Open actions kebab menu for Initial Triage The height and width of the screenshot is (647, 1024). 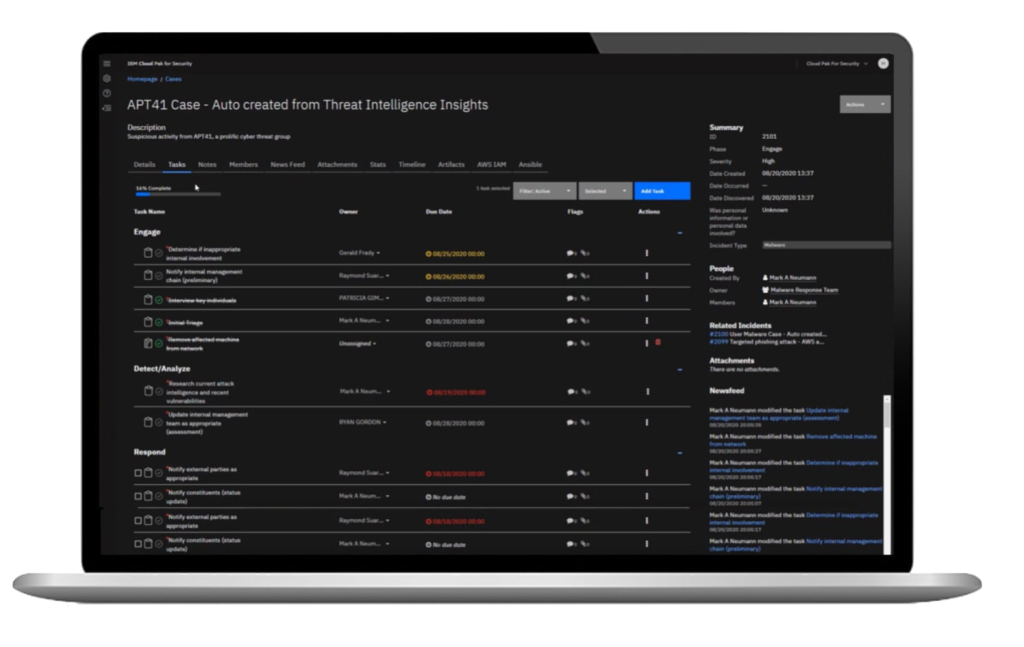pyautogui.click(x=647, y=321)
